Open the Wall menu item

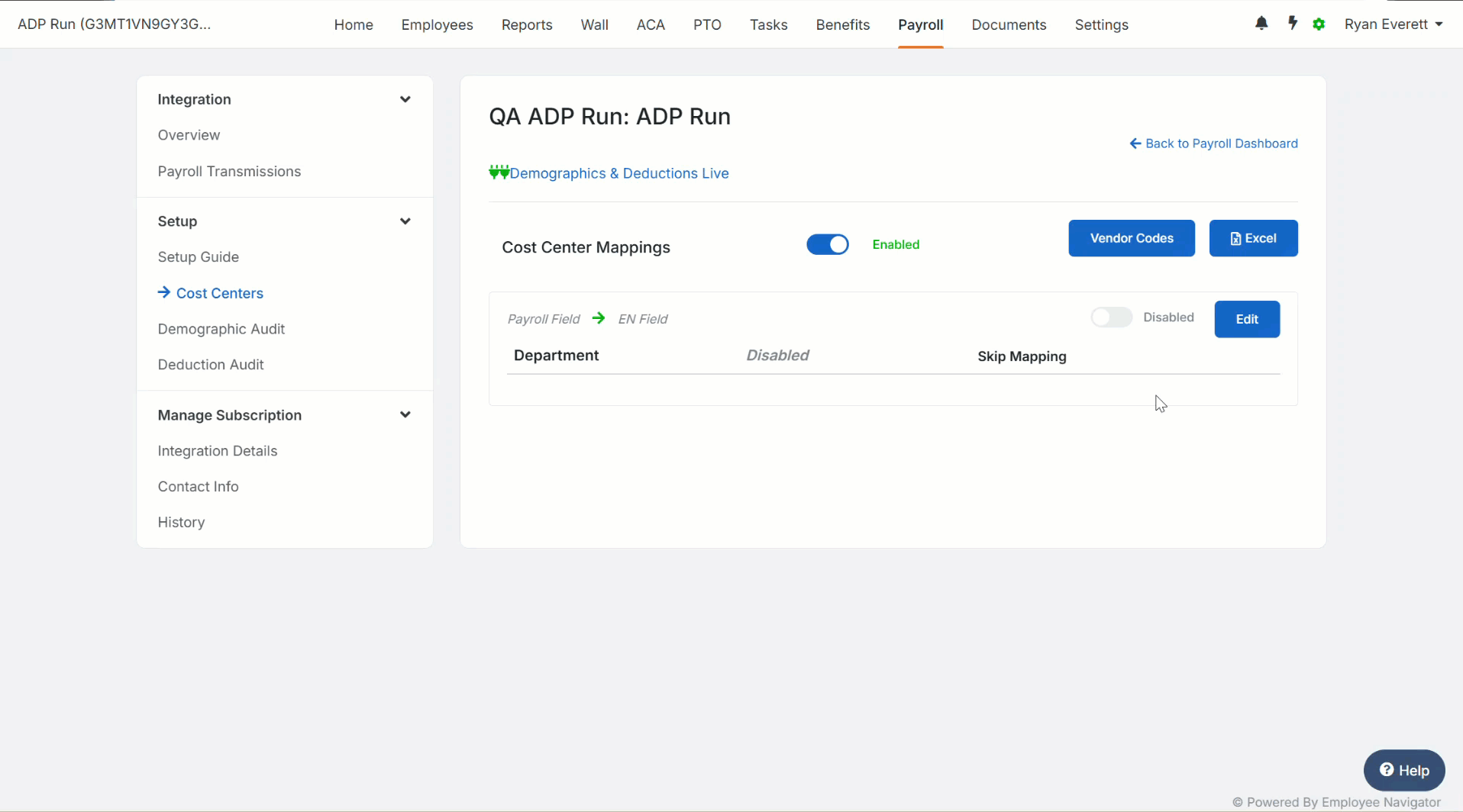[x=595, y=24]
